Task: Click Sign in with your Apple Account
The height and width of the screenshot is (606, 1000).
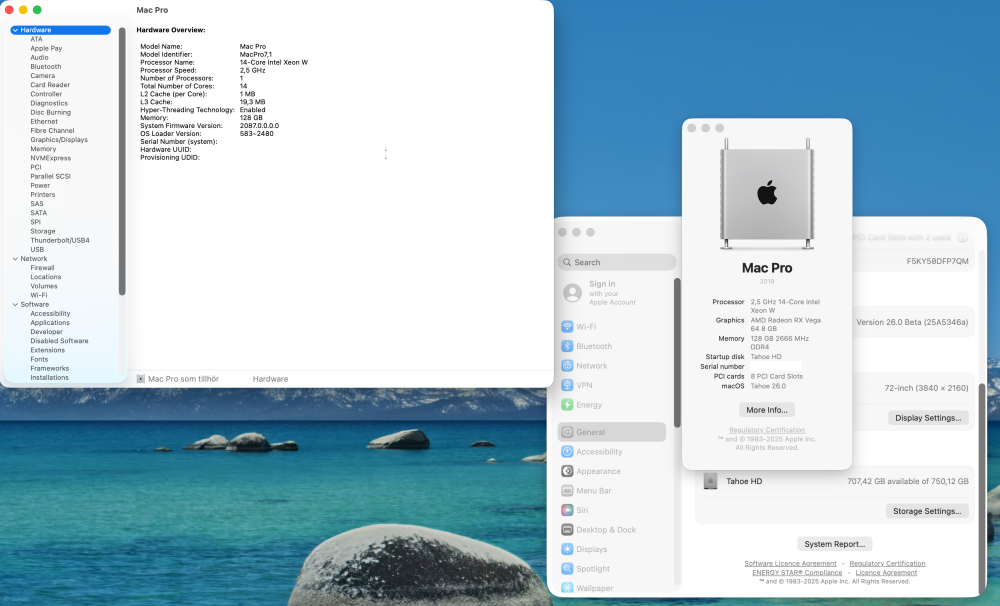Action: click(x=612, y=293)
